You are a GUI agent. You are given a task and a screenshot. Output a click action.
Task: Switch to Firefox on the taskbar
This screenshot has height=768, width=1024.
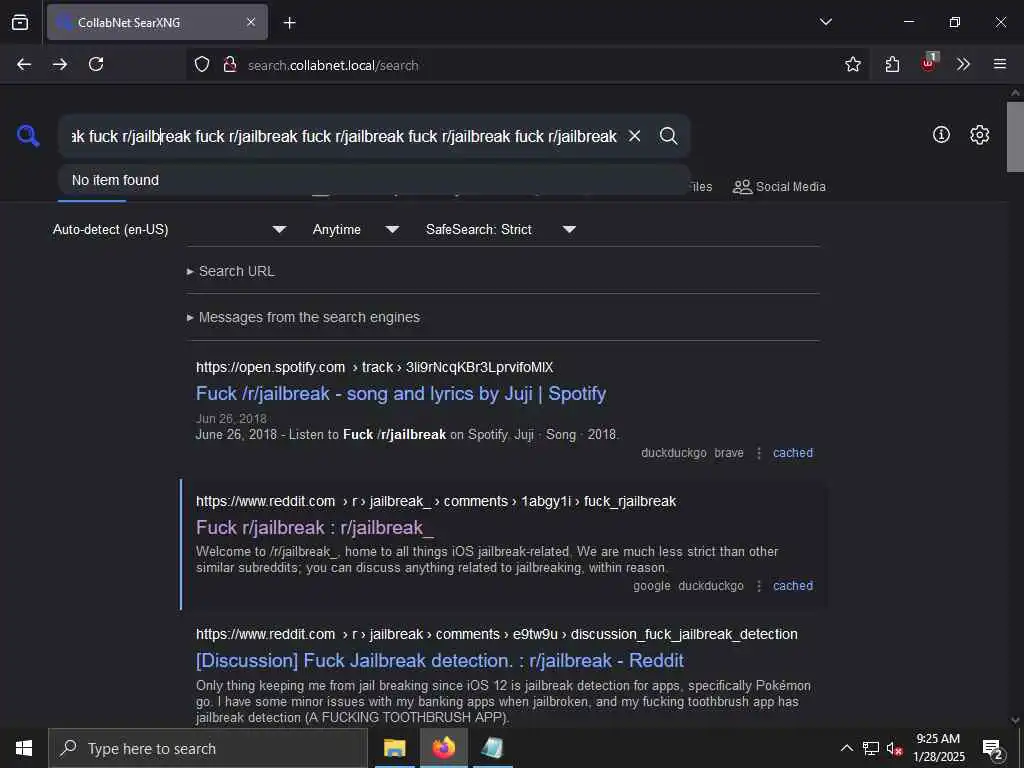tap(443, 748)
